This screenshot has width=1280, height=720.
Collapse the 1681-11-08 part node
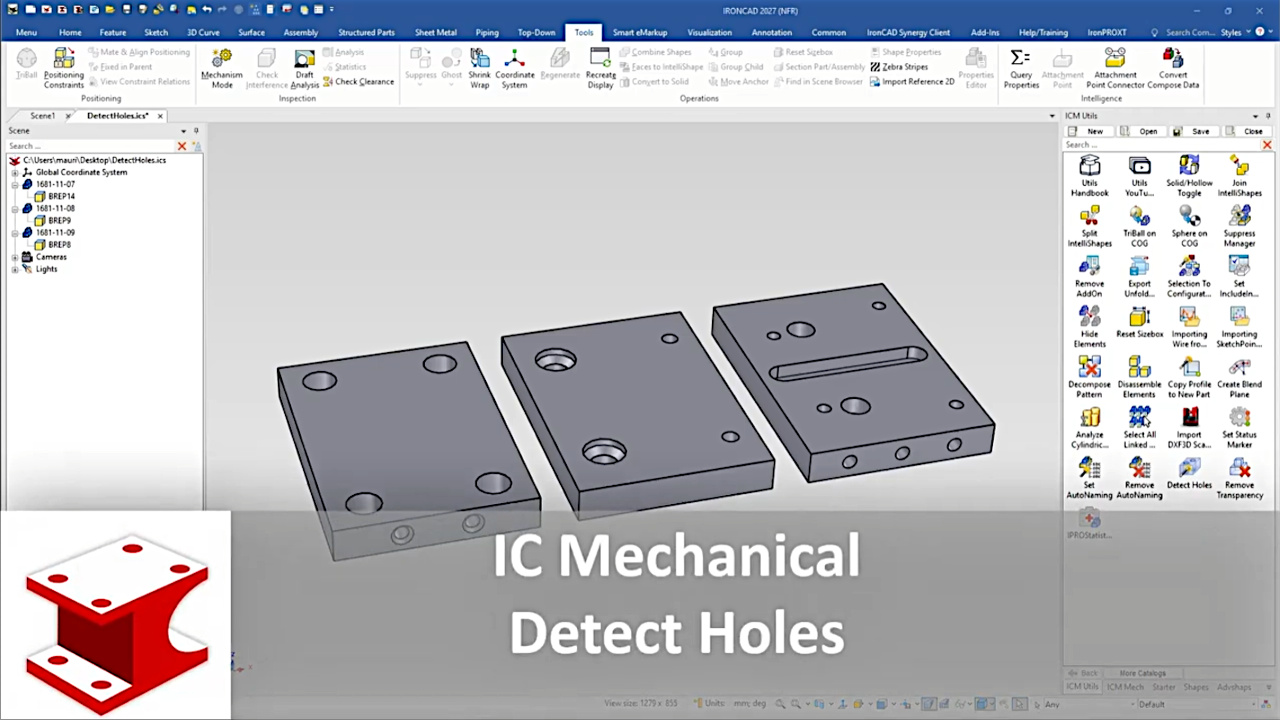pyautogui.click(x=15, y=208)
